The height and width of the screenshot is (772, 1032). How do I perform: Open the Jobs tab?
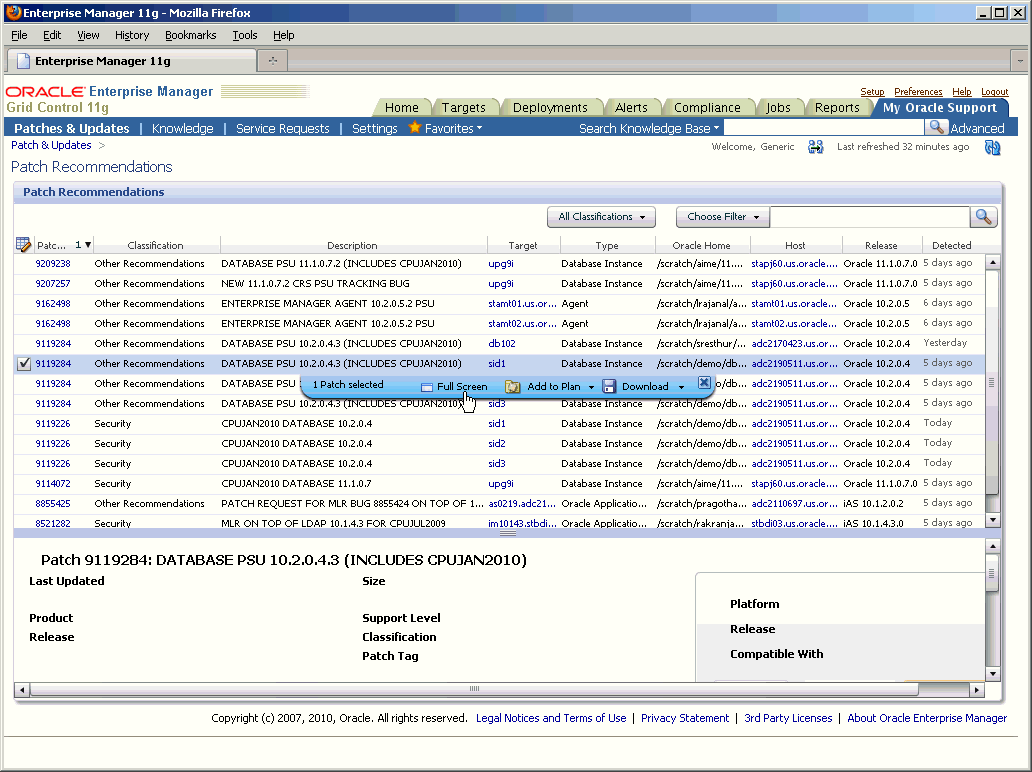pyautogui.click(x=778, y=107)
